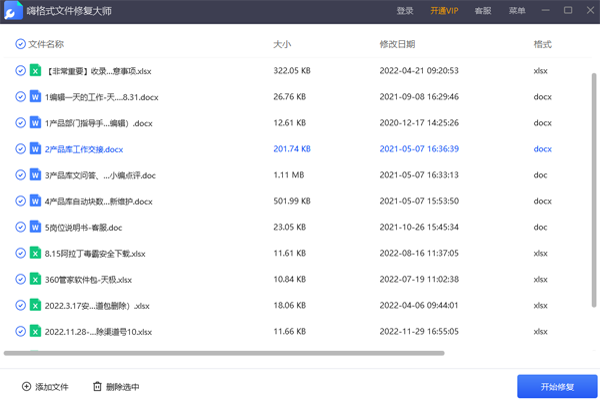Uncheck the 2022.11.28 xlsx file checkbox
This screenshot has height=400, width=600.
pos(21,331)
